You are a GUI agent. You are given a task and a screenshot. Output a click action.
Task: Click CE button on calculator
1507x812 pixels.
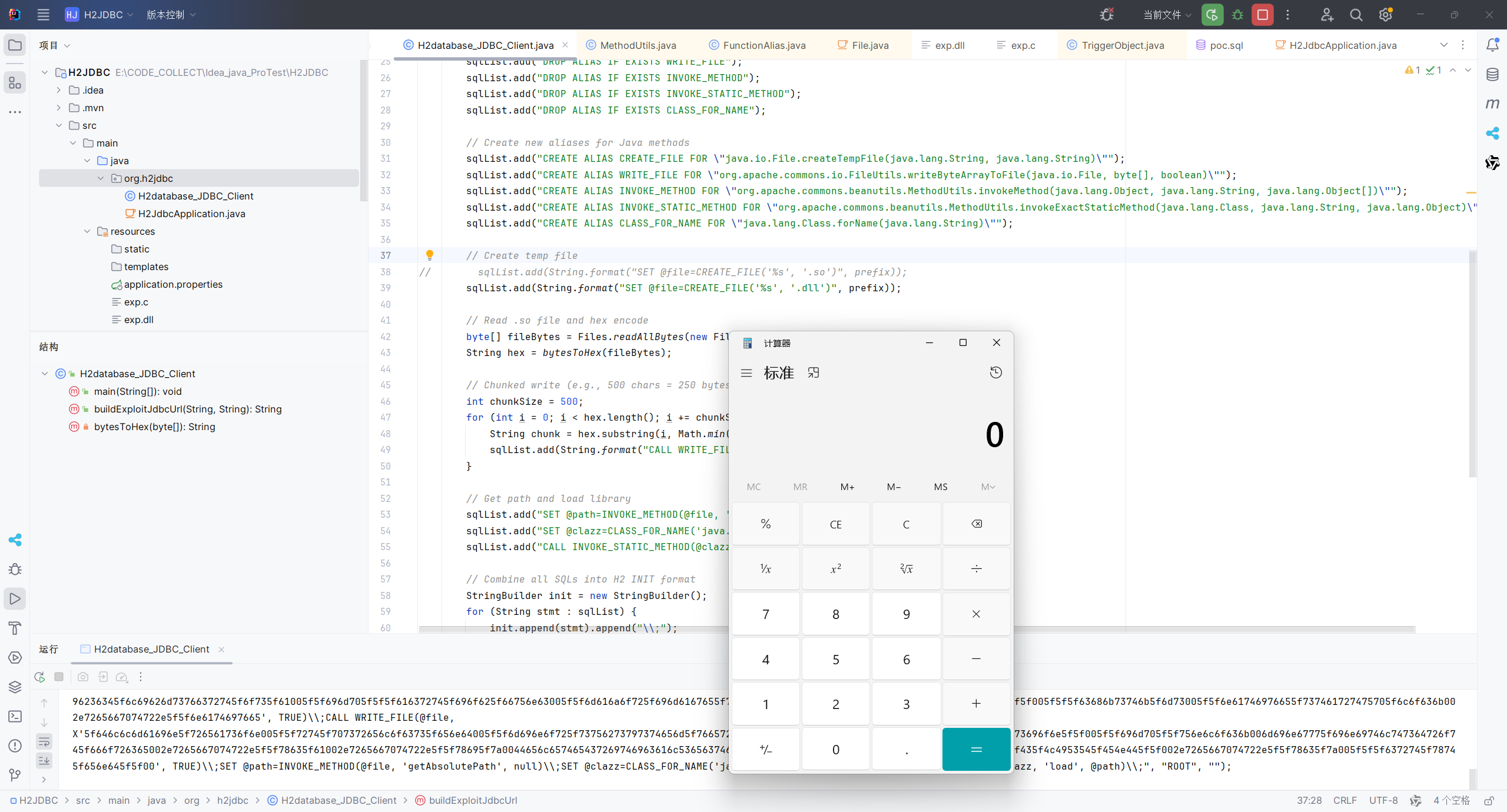[835, 524]
